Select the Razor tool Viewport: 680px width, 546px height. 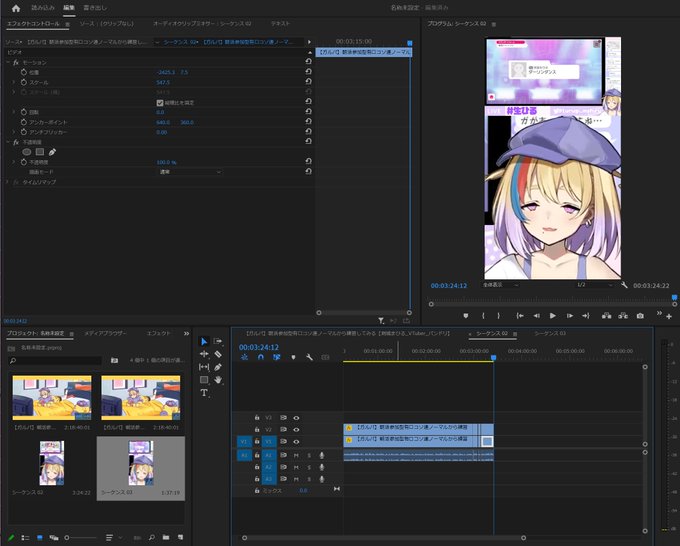[x=218, y=354]
